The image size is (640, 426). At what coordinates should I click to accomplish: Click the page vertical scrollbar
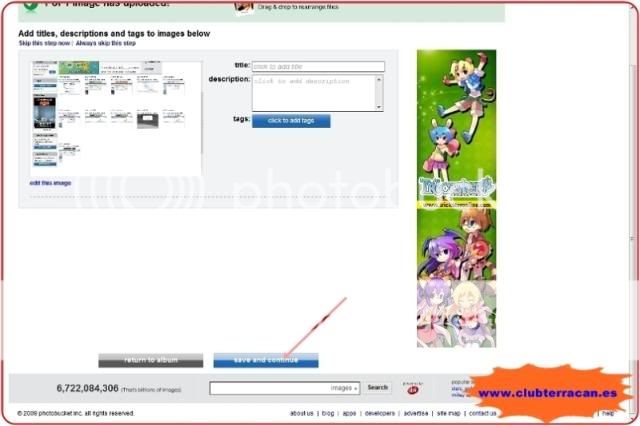point(633,239)
